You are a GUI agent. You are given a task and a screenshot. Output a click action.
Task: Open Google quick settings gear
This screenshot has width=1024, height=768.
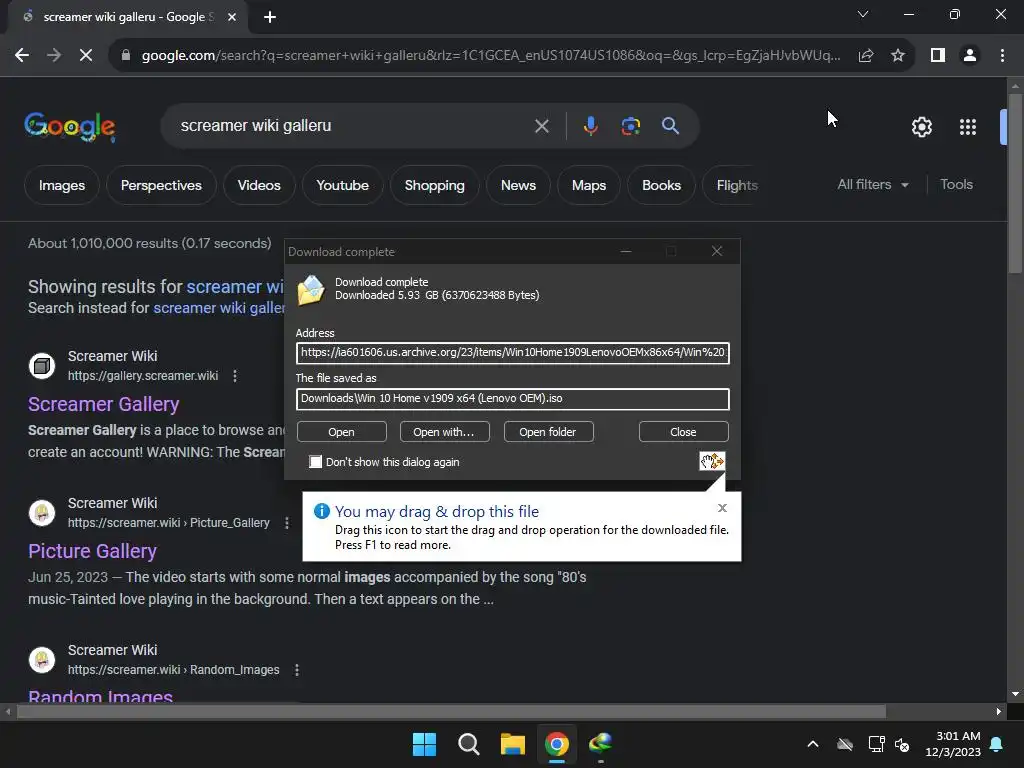[921, 127]
